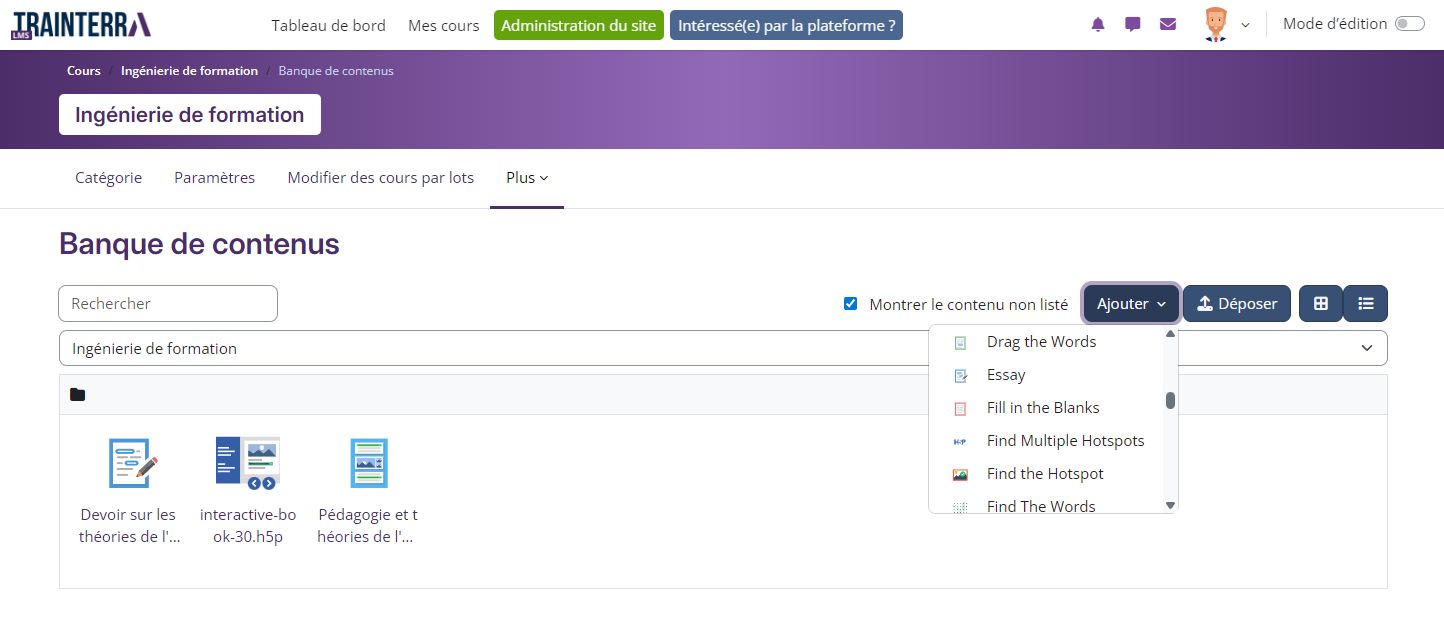Screen dimensions: 1444x625
Task: Select Fill in the Blanks from menu
Action: tap(1042, 408)
